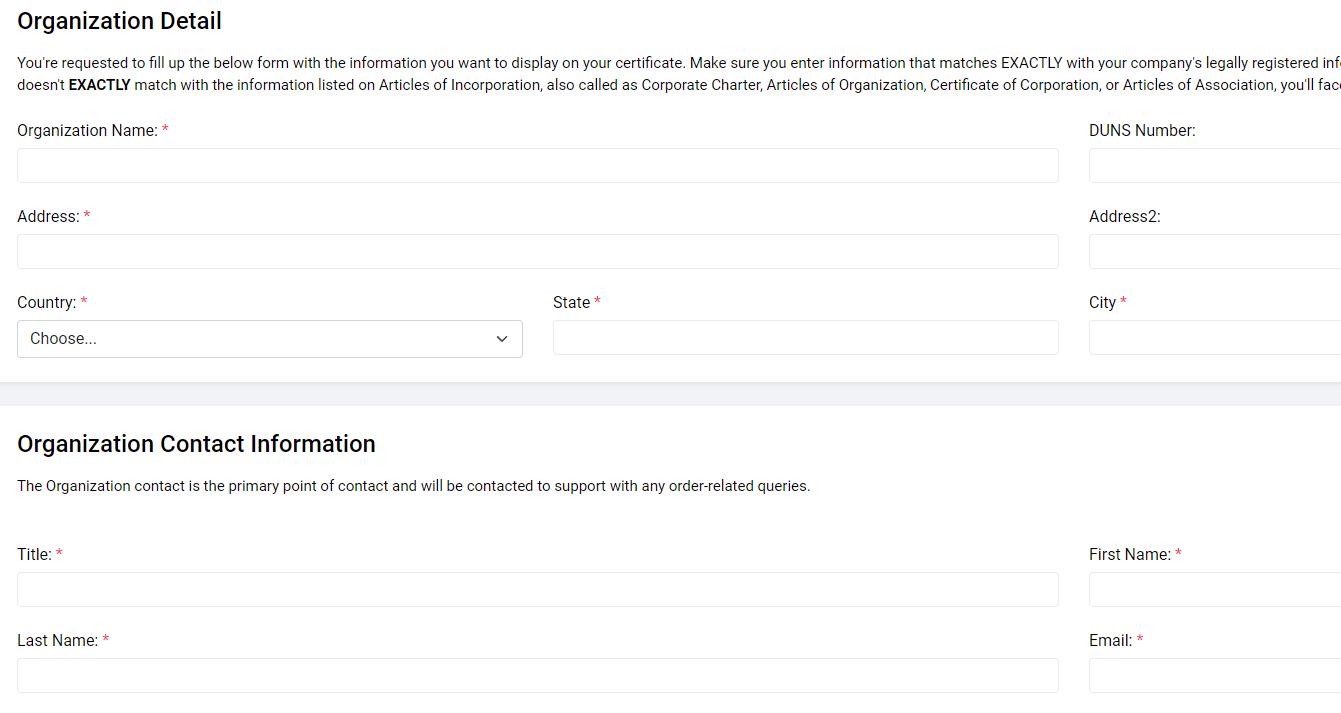
Task: Click the Country field label
Action: (45, 301)
